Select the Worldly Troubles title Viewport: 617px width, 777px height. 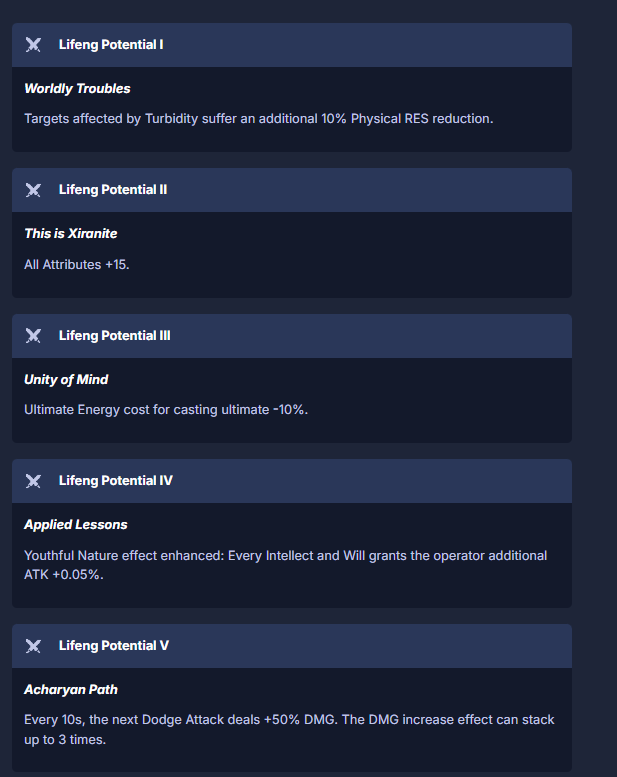pos(77,89)
